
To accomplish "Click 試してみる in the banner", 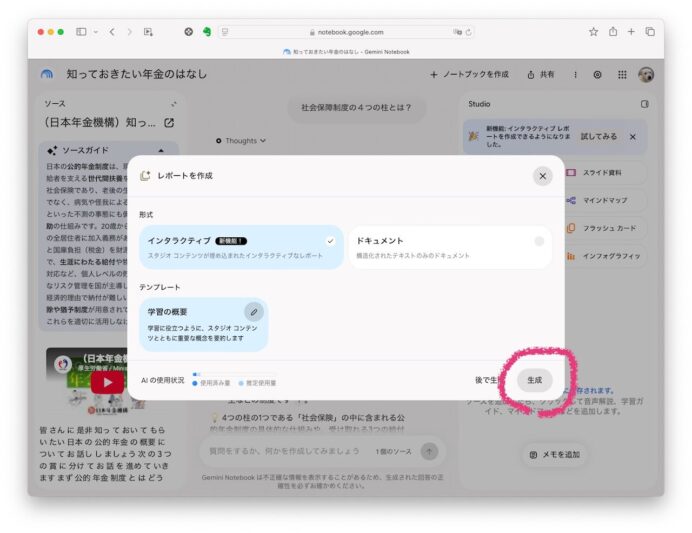I will (x=598, y=136).
